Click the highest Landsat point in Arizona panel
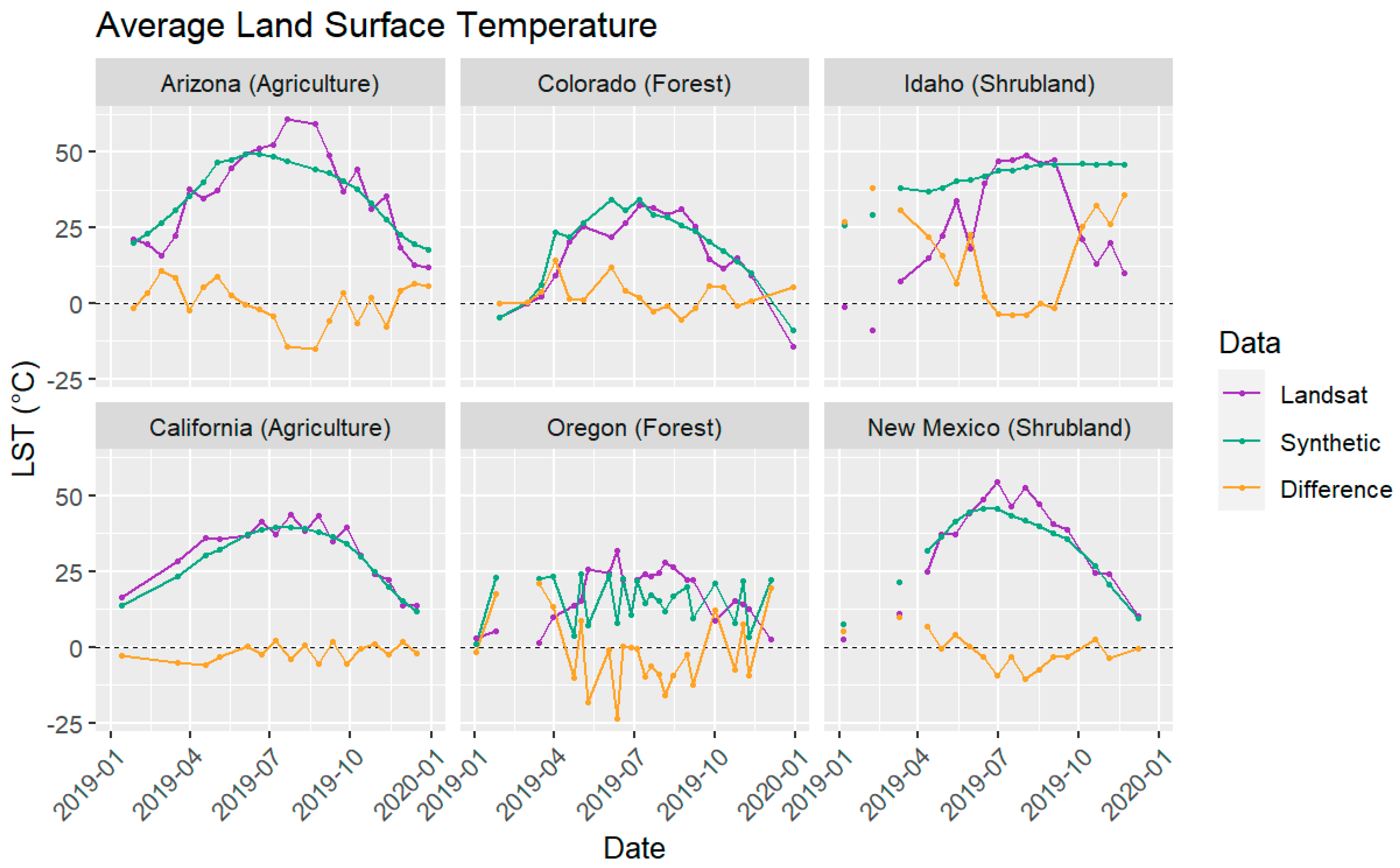1400x868 pixels. pyautogui.click(x=287, y=119)
